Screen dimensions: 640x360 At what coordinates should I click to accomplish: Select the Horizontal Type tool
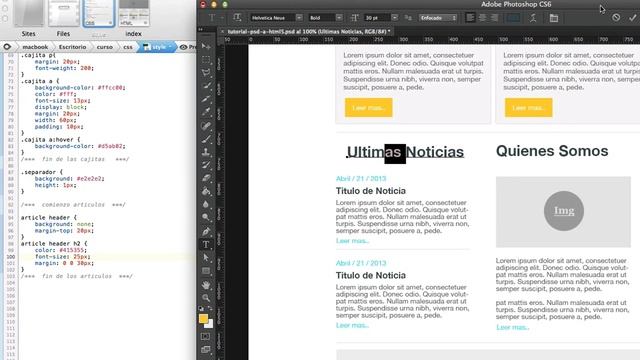(x=206, y=244)
